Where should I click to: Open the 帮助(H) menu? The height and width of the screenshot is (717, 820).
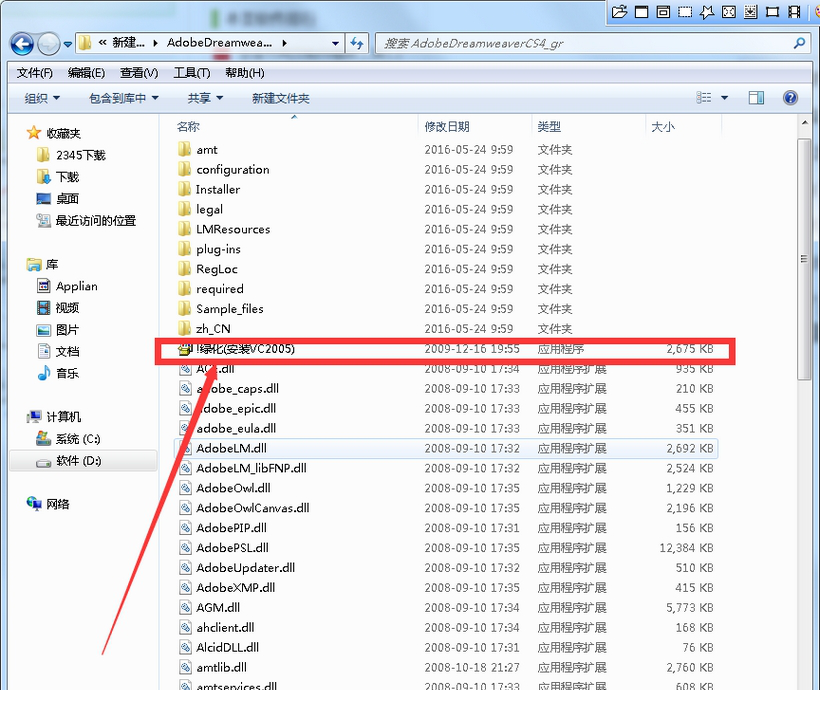click(x=245, y=73)
